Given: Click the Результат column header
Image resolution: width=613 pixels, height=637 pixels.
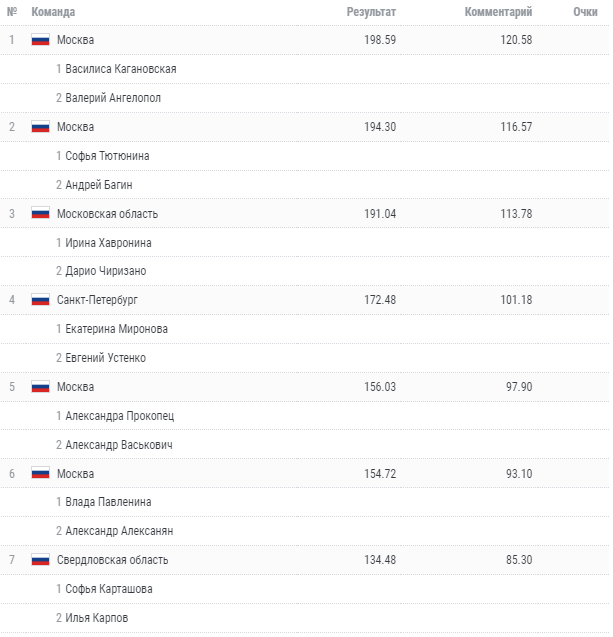Looking at the screenshot, I should pyautogui.click(x=371, y=12).
